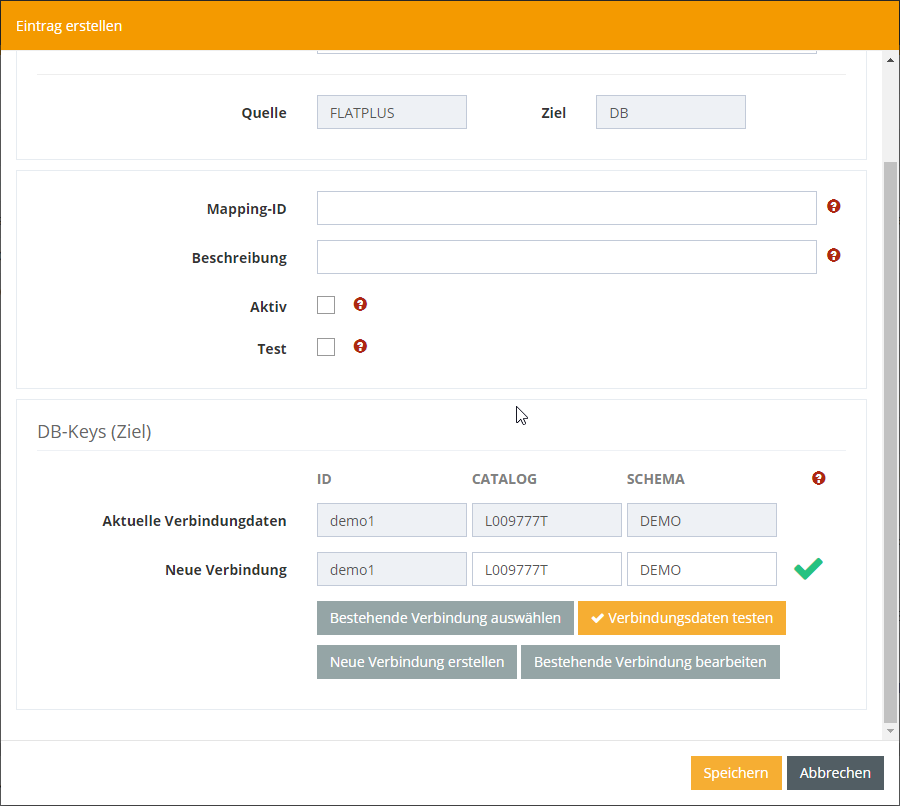Edit connection via Bestehende Verbindung bearbeiten

coord(650,662)
